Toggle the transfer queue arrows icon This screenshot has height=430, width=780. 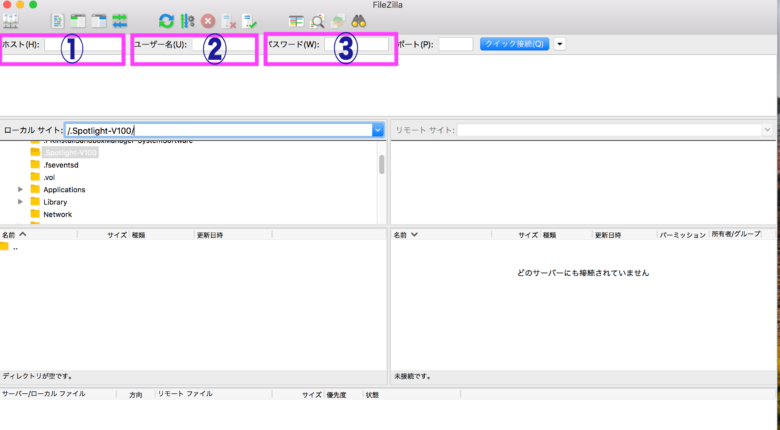point(120,21)
